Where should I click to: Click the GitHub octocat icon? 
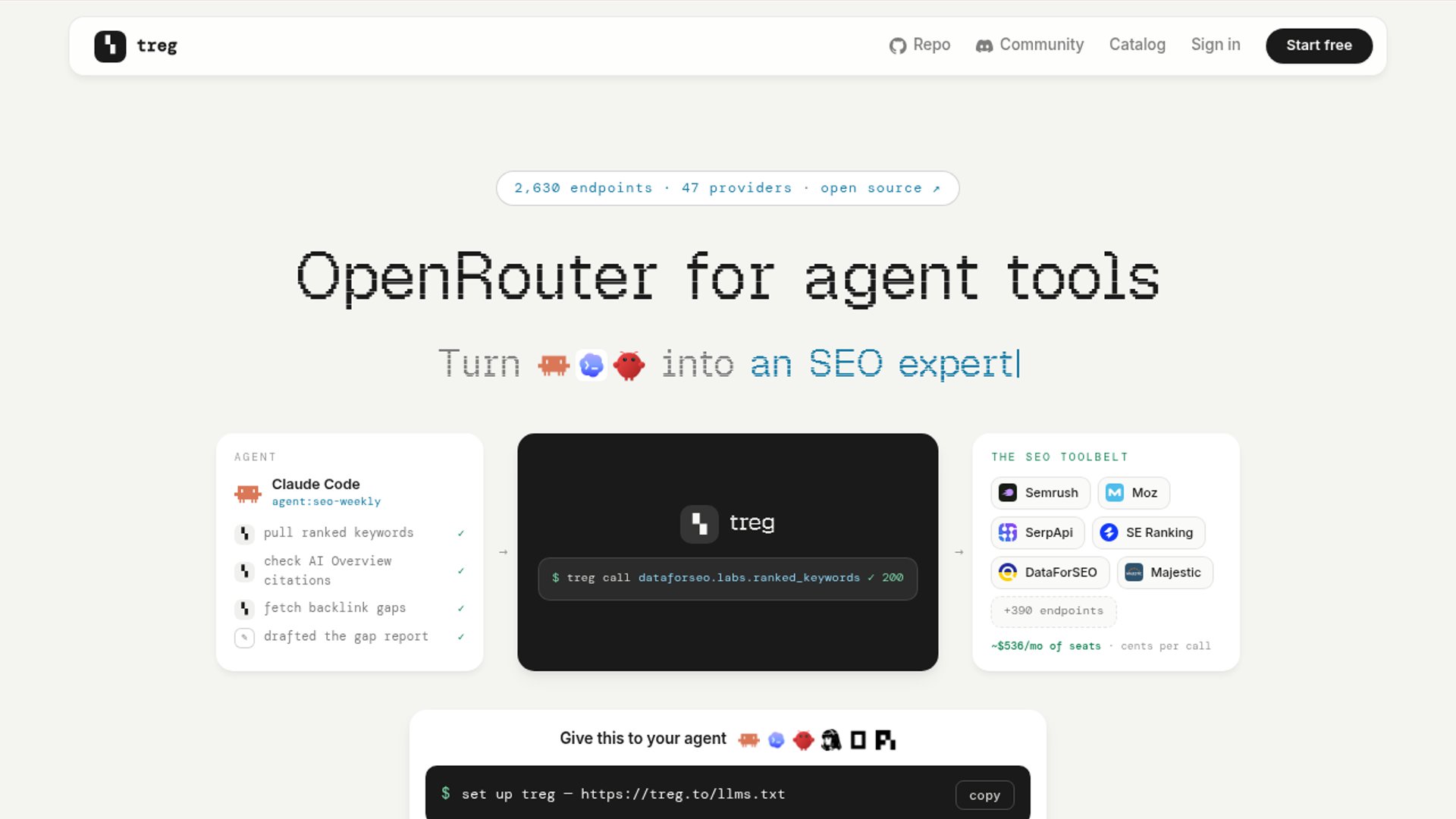pos(898,45)
